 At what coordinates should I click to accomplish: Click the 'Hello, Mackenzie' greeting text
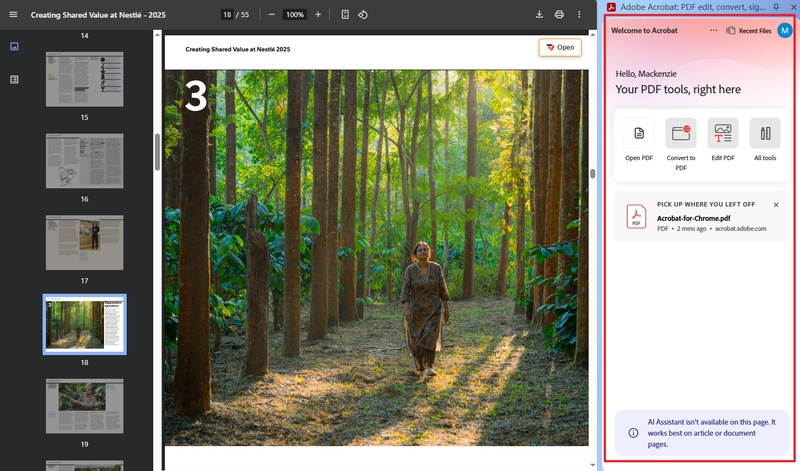coord(646,73)
